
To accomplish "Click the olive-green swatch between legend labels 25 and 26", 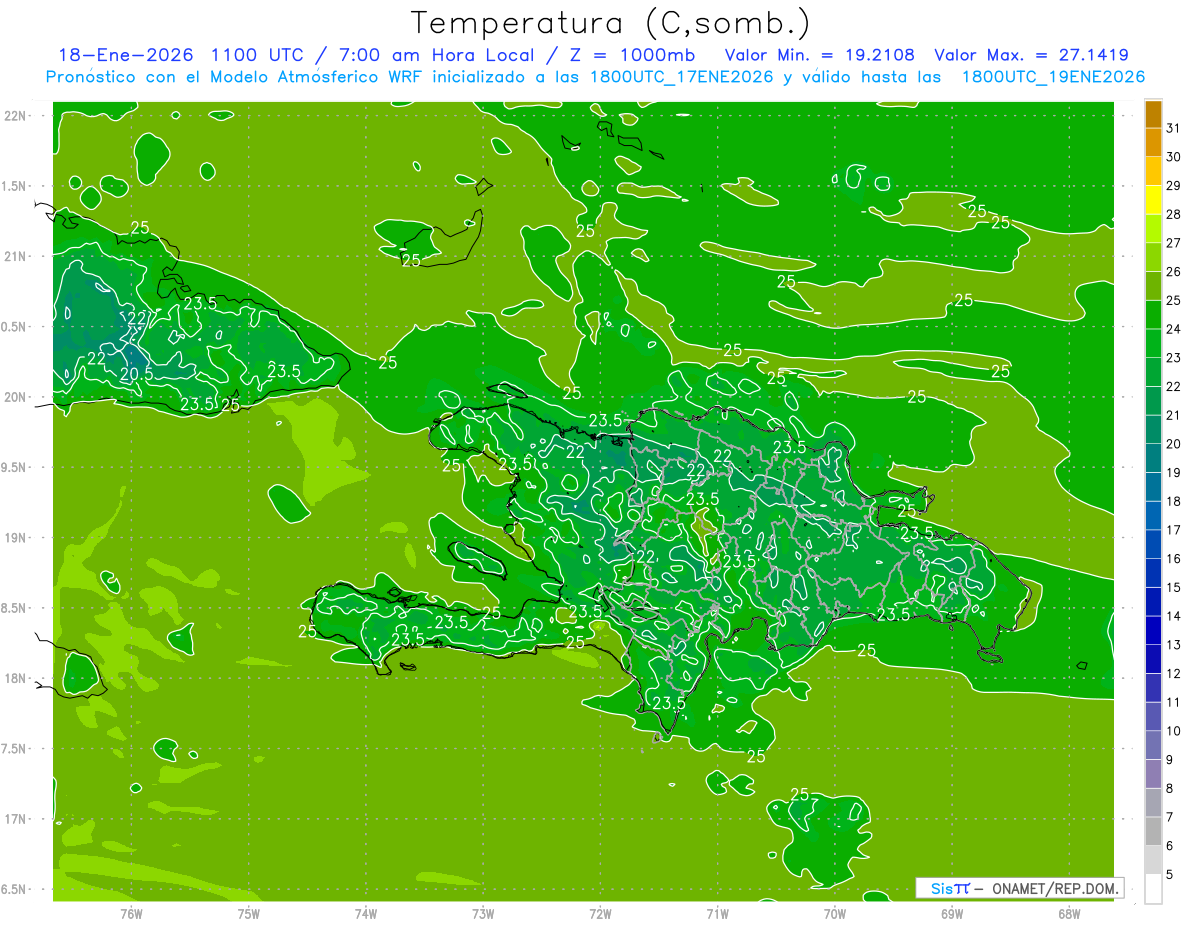I will click(x=1153, y=285).
